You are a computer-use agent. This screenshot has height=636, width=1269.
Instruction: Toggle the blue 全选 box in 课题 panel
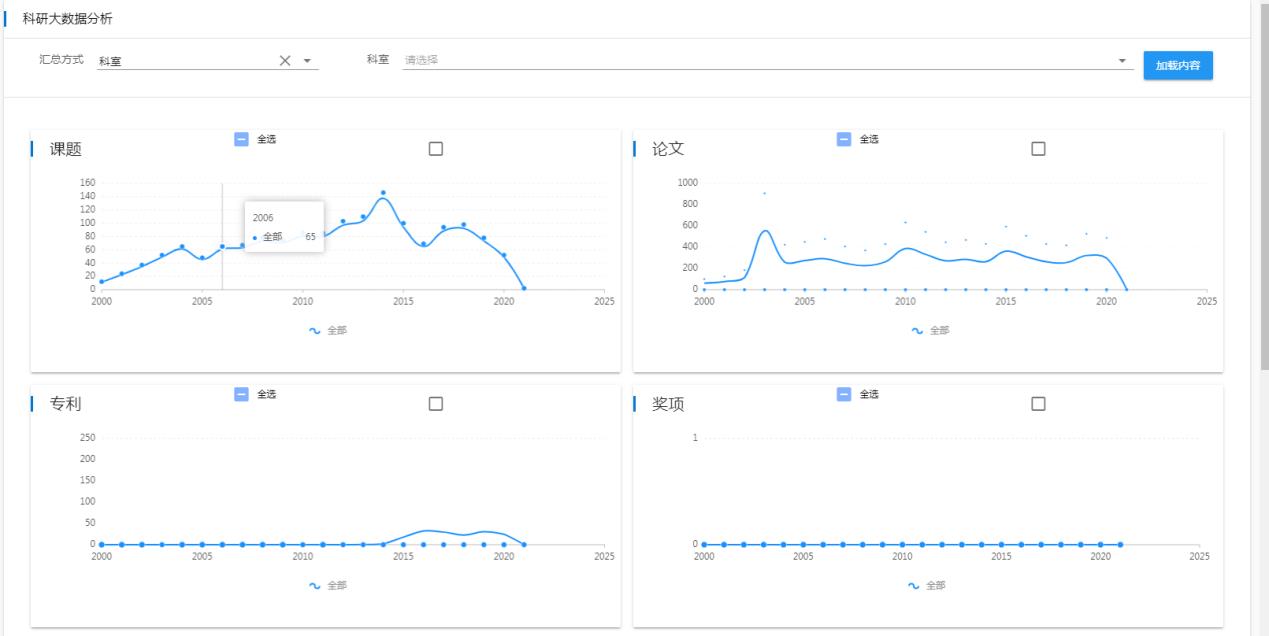point(241,139)
